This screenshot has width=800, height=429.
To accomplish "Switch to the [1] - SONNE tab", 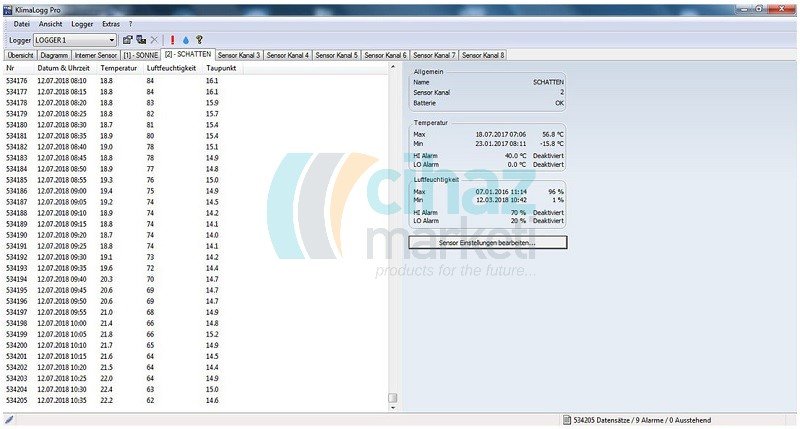I will tap(140, 55).
